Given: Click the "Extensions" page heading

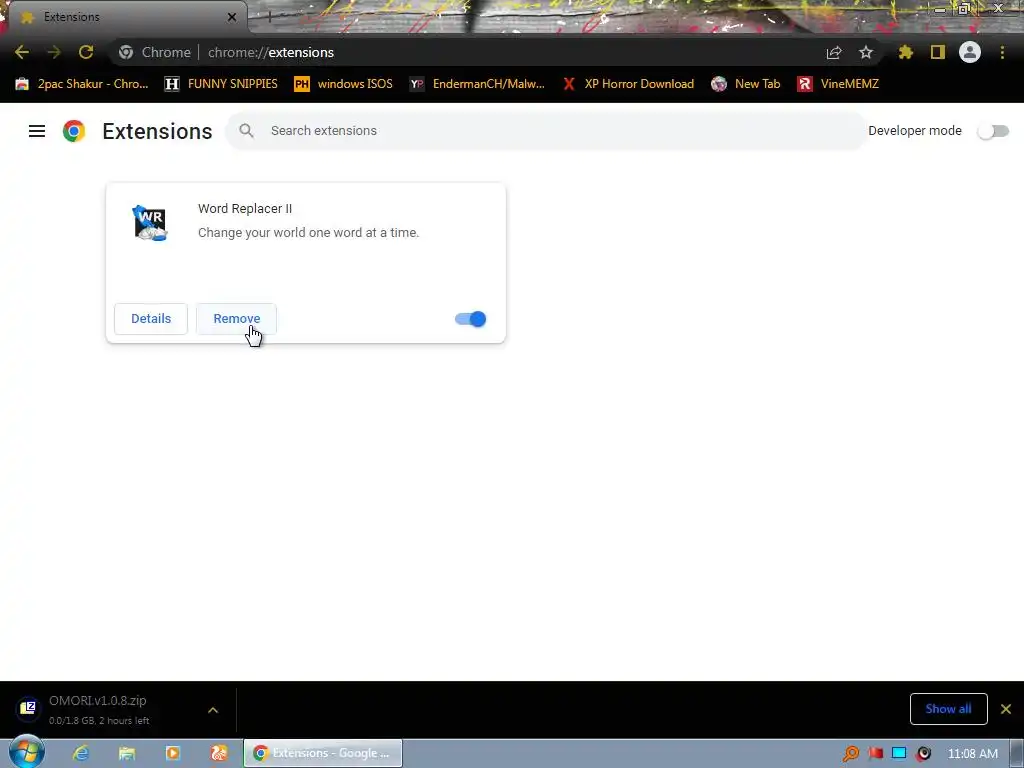Looking at the screenshot, I should tap(157, 131).
